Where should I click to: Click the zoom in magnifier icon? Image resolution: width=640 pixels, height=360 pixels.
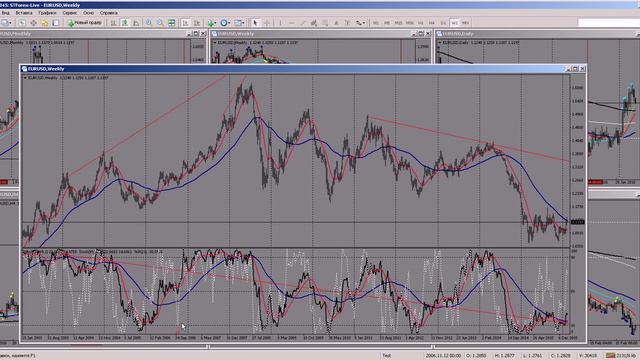149,23
